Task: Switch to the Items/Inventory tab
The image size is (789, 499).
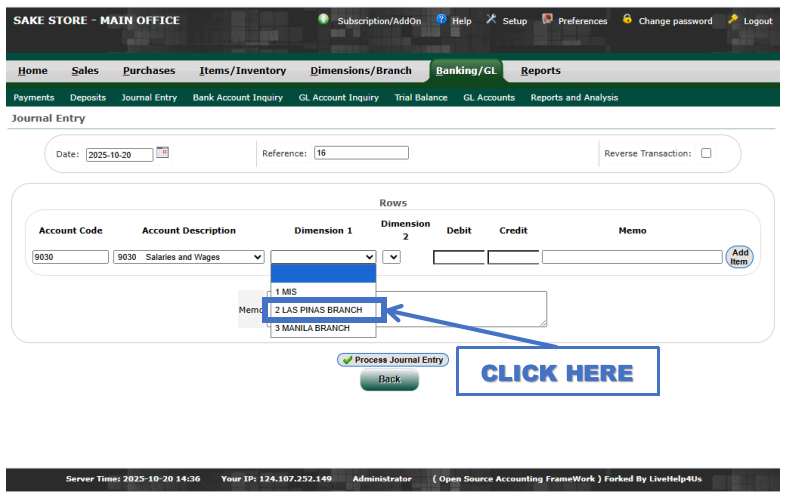Action: point(242,71)
